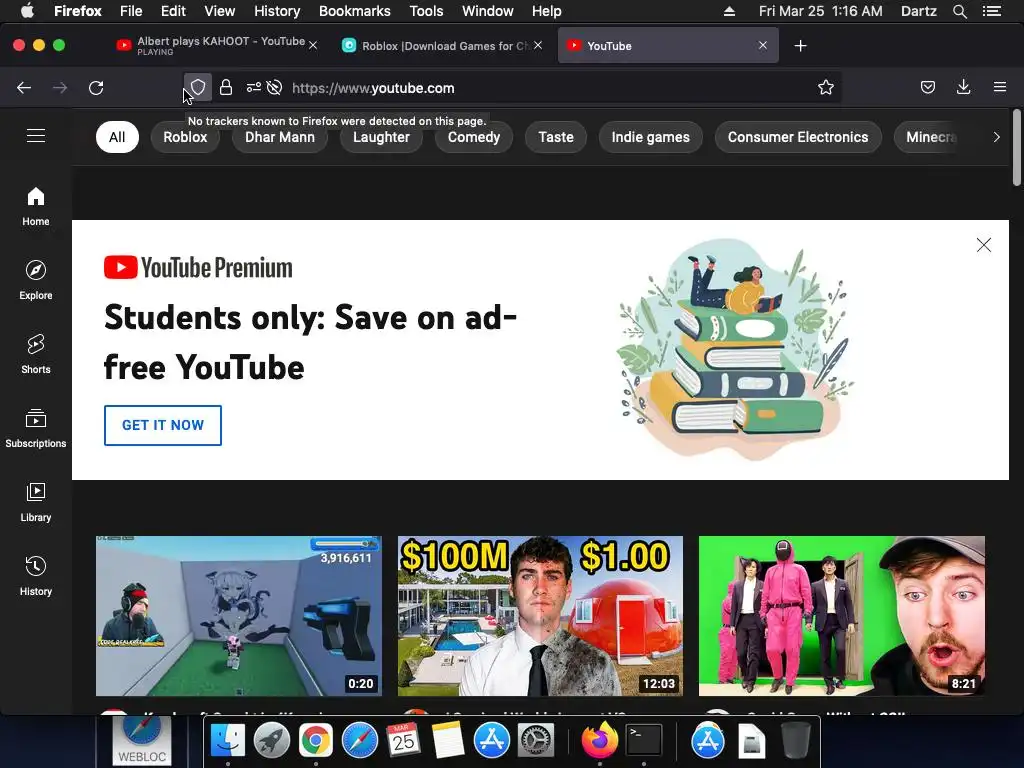
Task: Open Finder from the dock
Action: pyautogui.click(x=227, y=741)
